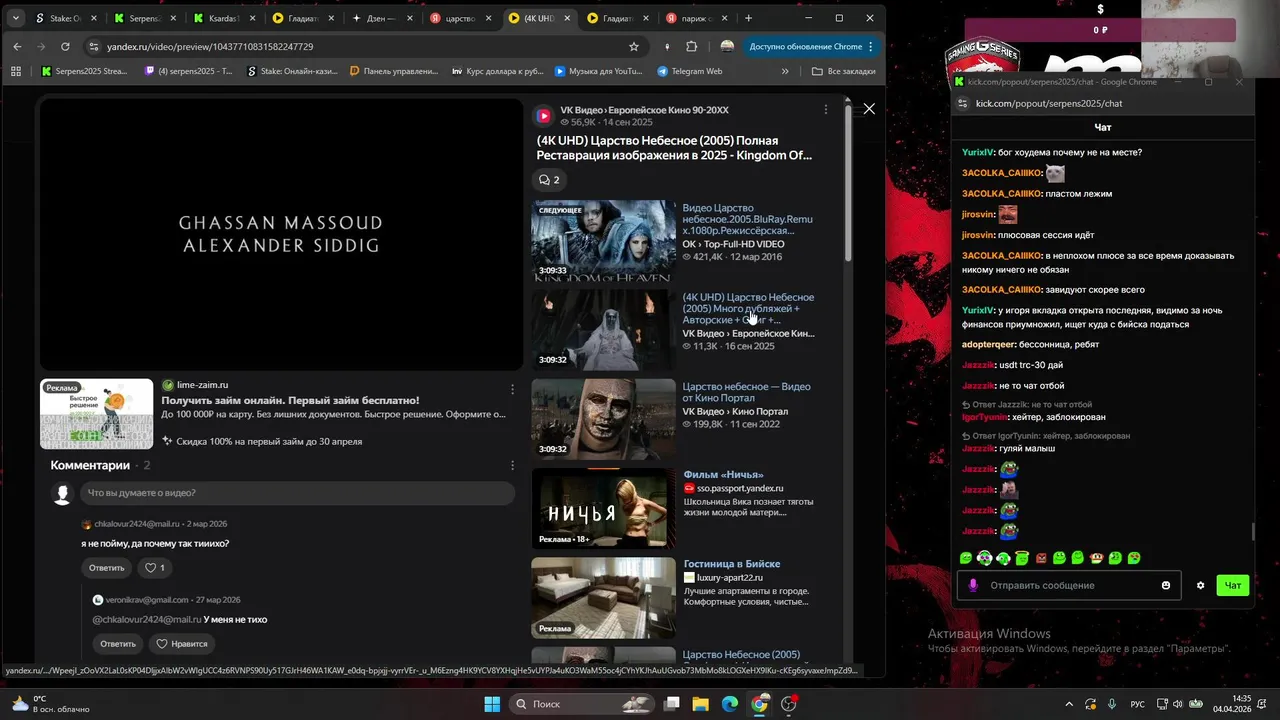The width and height of the screenshot is (1280, 720).
Task: Open VK Видео channel logo icon
Action: coord(543,116)
